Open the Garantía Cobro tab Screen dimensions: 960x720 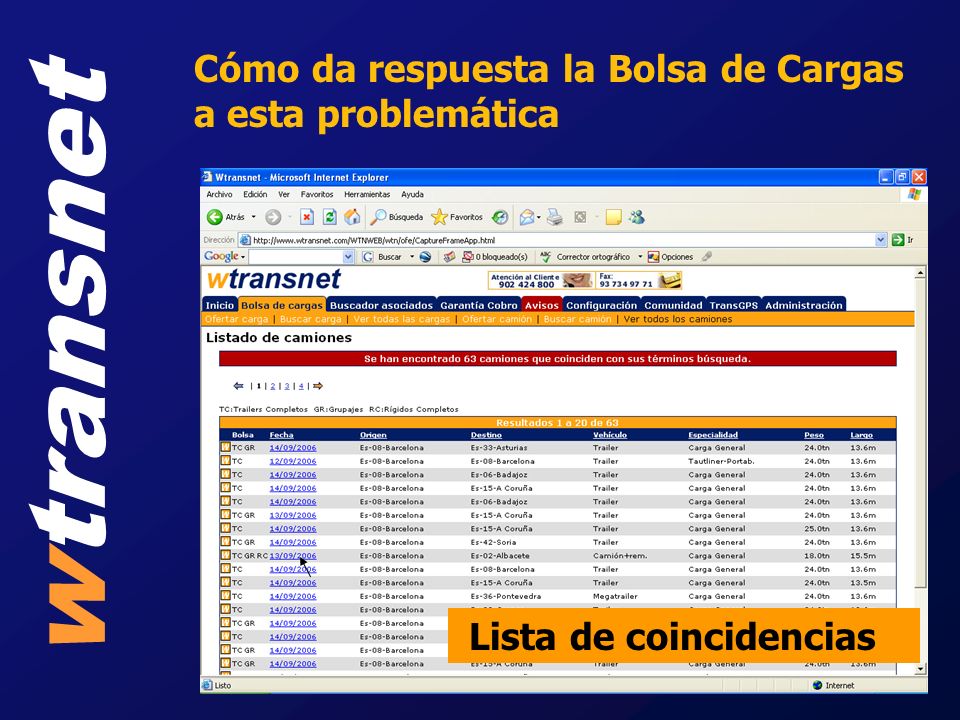(x=479, y=305)
